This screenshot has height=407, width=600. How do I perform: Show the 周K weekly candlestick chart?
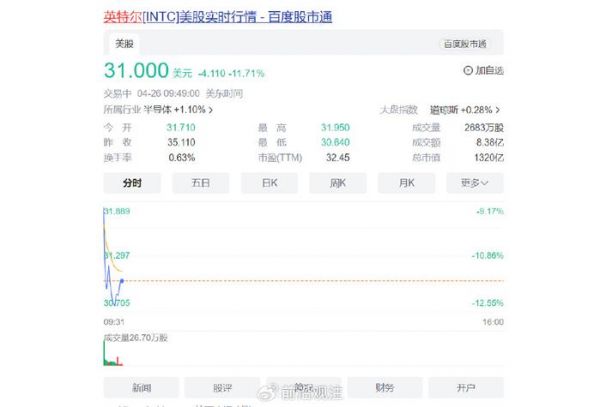pos(336,183)
